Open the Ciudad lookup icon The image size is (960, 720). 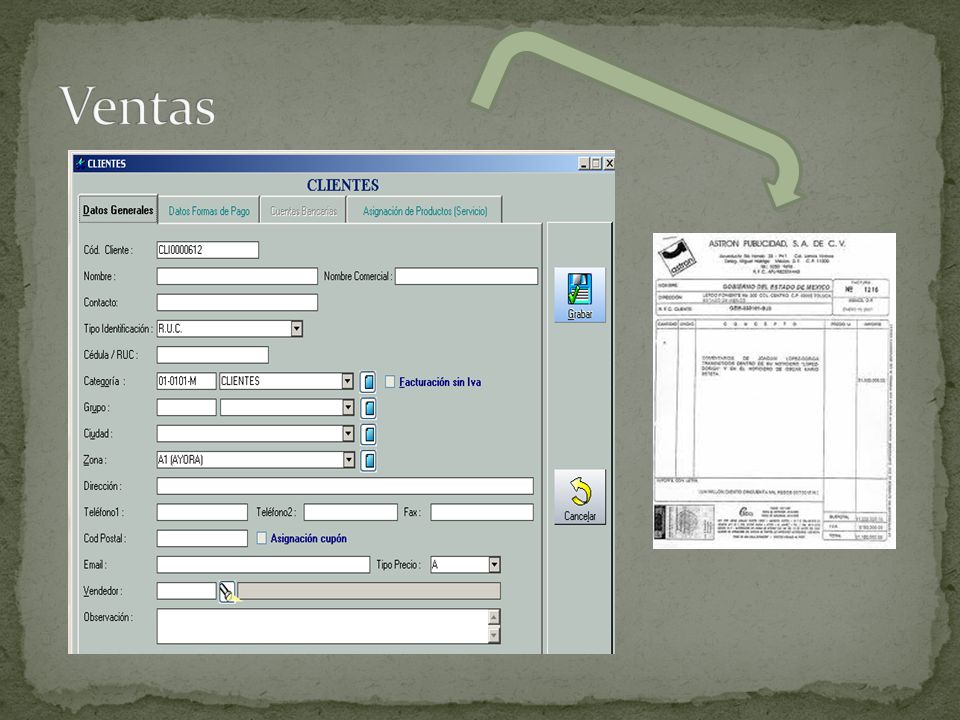tap(368, 434)
